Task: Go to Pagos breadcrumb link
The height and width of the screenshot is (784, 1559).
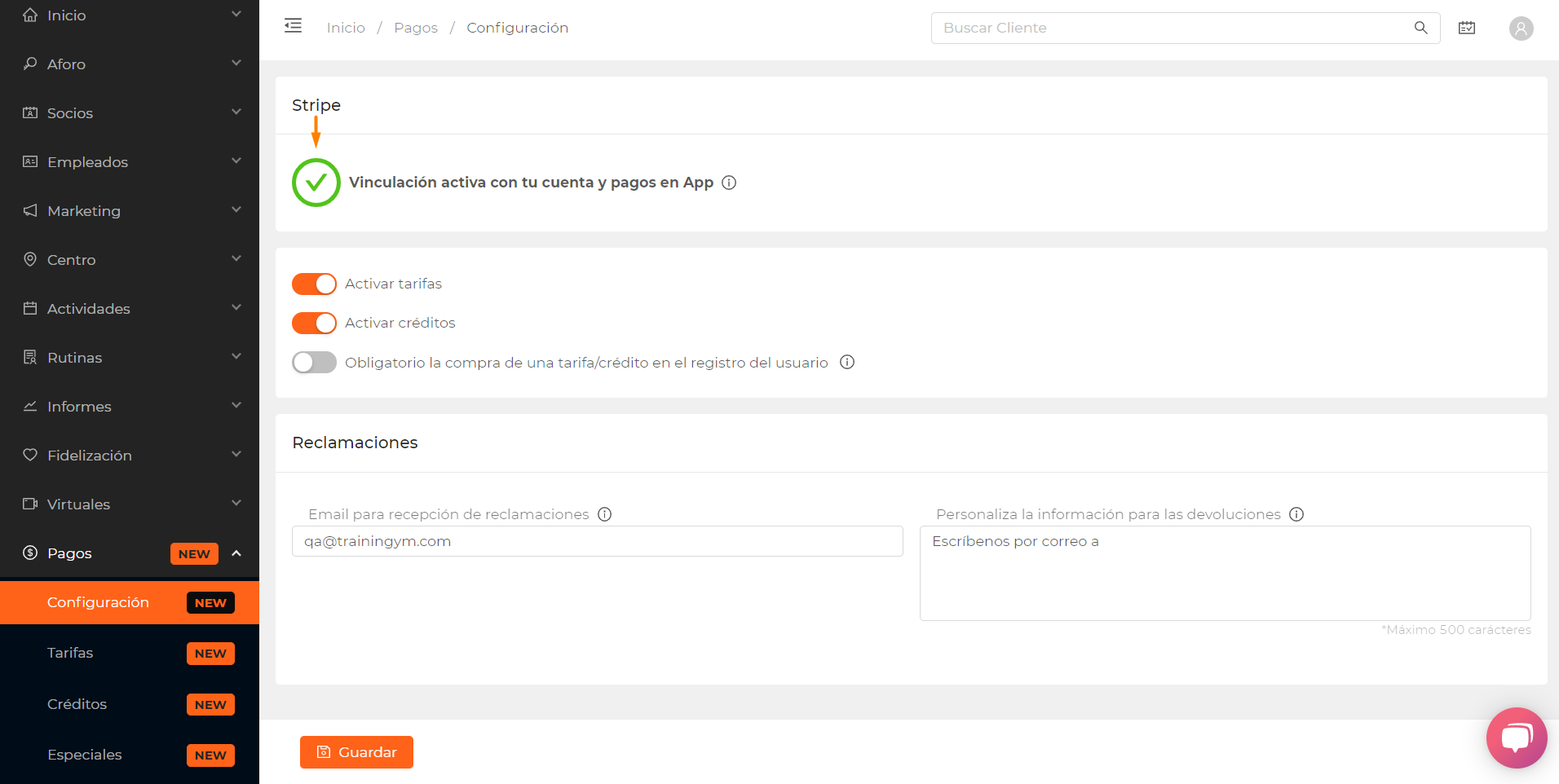Action: coord(416,28)
